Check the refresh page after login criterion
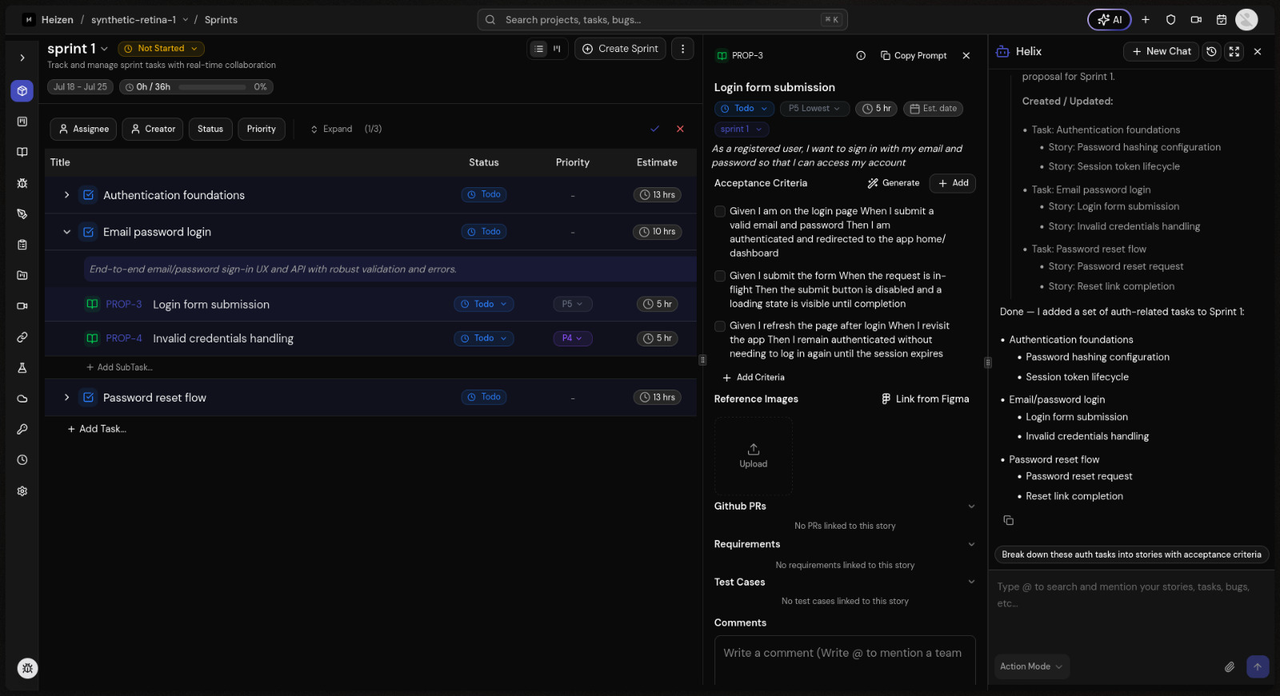Image resolution: width=1280 pixels, height=696 pixels. pos(720,326)
